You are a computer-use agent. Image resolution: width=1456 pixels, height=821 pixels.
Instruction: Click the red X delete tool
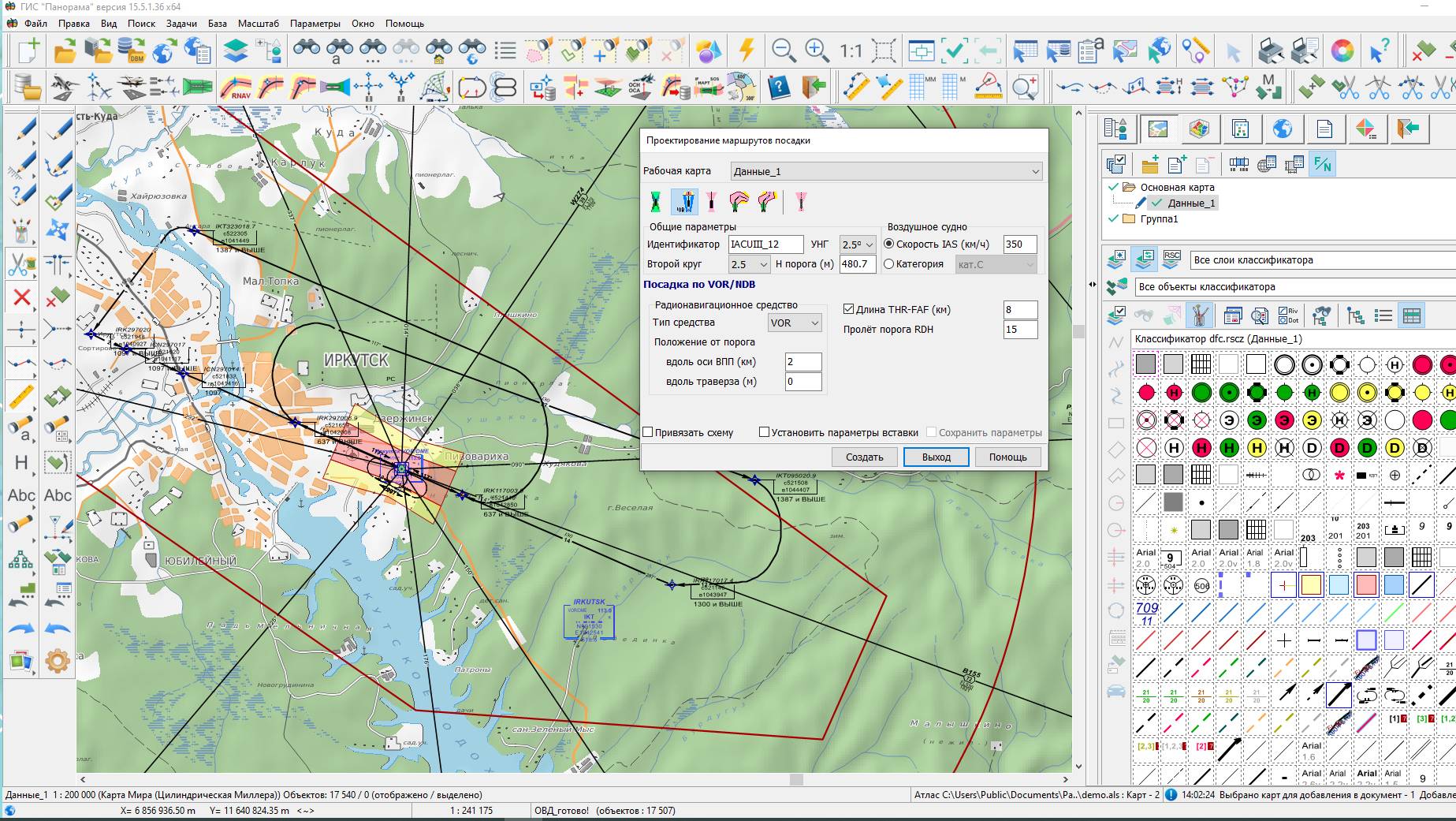click(21, 297)
